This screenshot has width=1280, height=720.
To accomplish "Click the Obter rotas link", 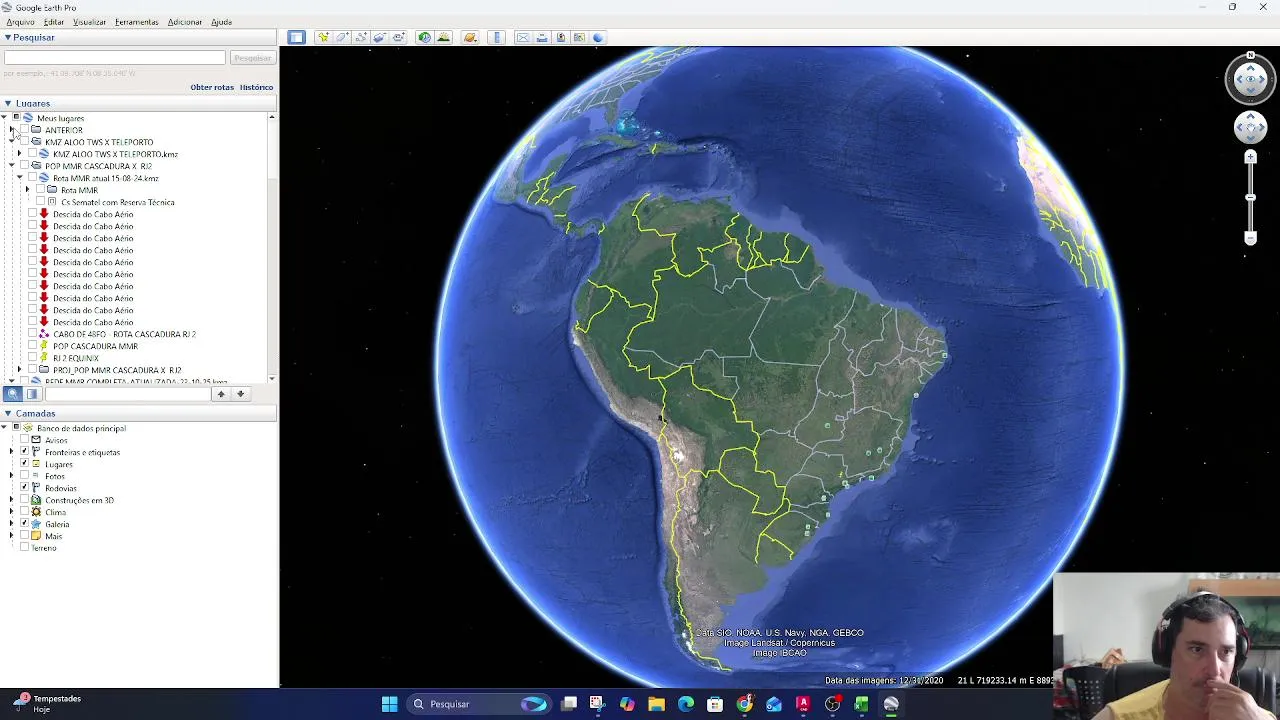I will click(212, 87).
